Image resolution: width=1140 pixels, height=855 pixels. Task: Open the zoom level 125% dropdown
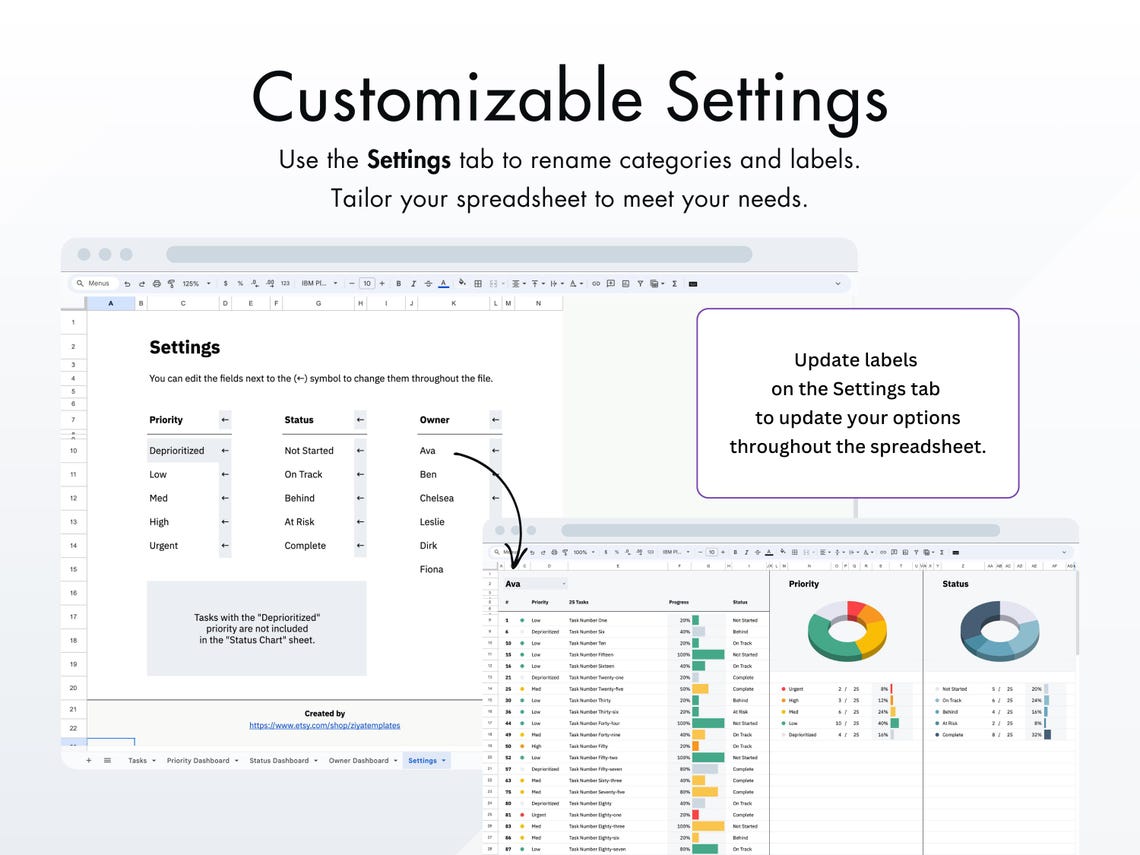point(196,283)
